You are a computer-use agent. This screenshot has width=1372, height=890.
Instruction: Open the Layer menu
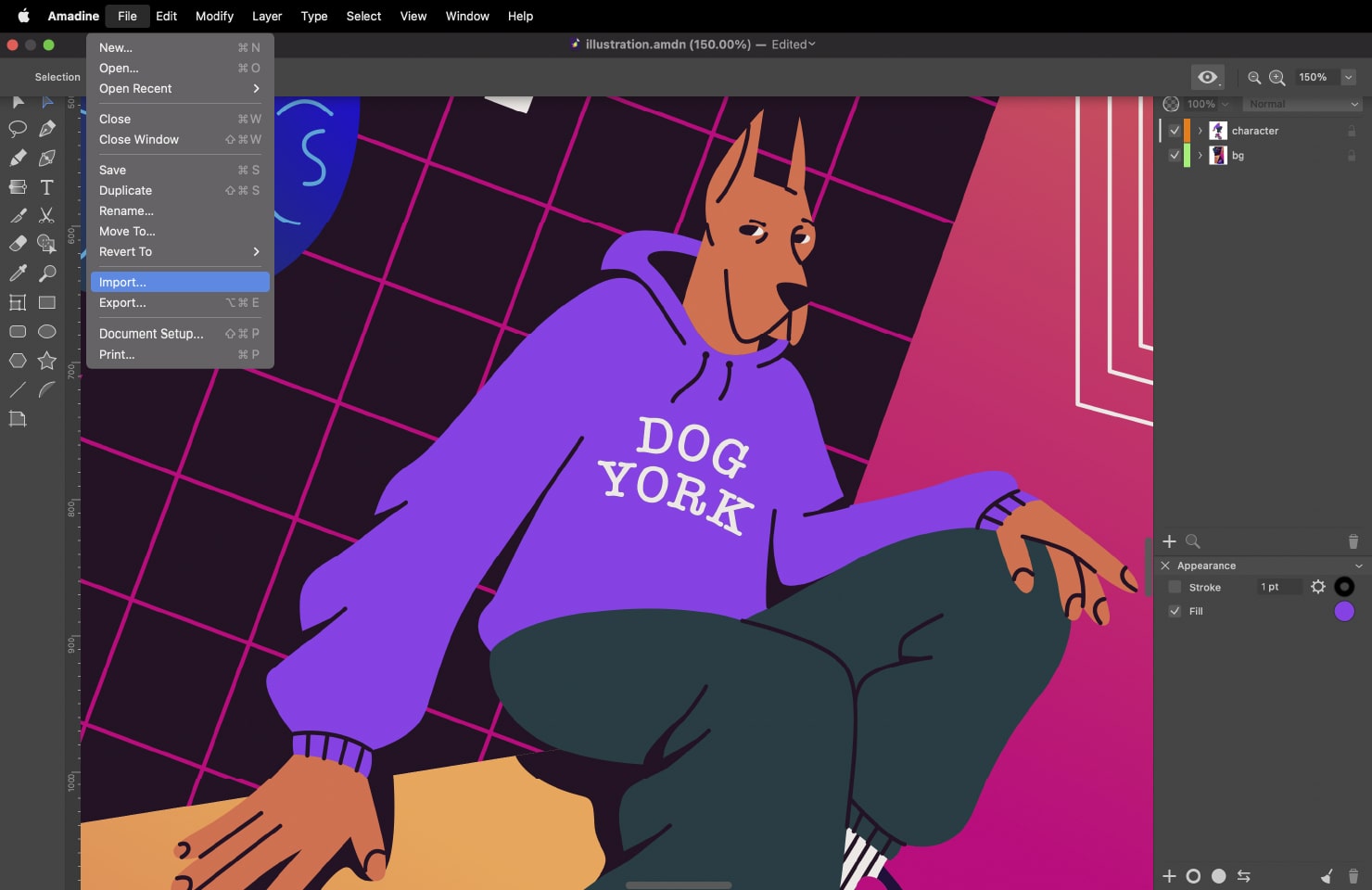coord(267,16)
